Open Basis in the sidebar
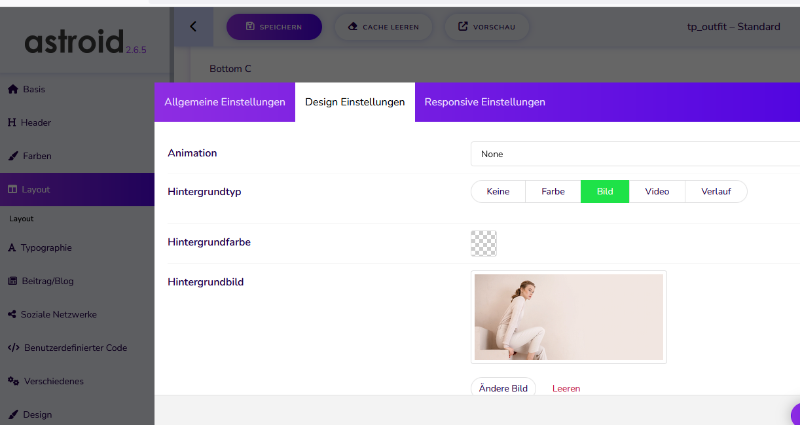 pos(77,89)
